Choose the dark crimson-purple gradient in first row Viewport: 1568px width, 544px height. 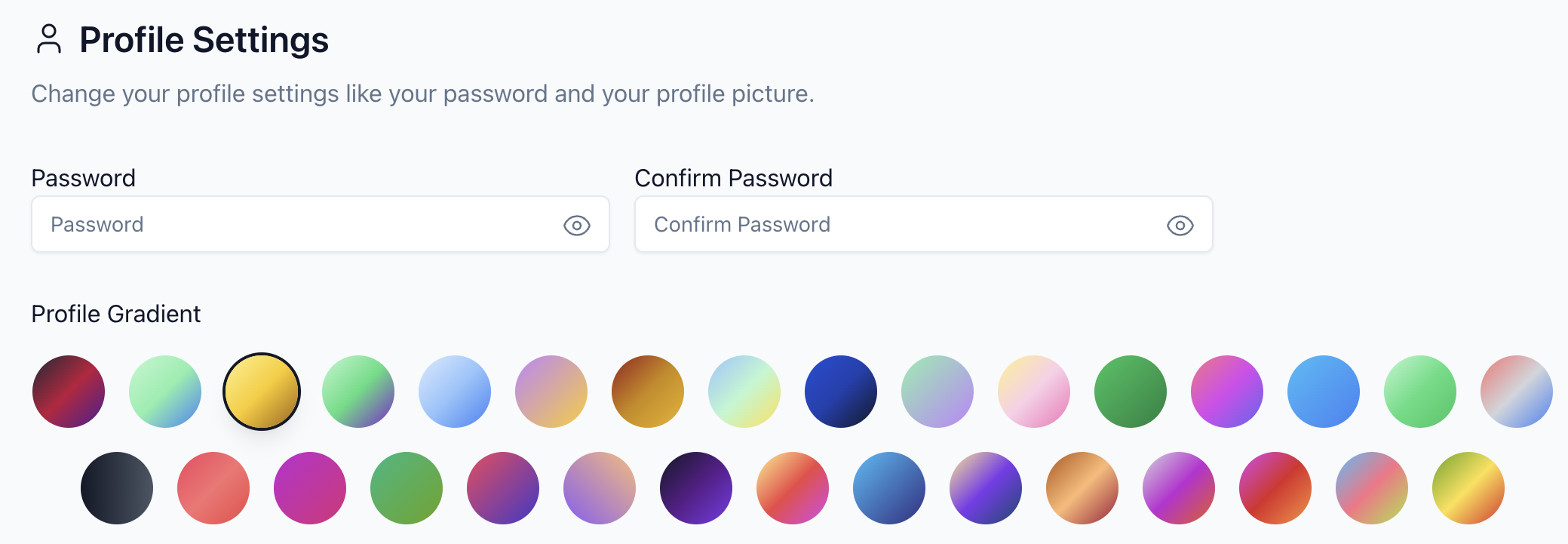point(69,392)
